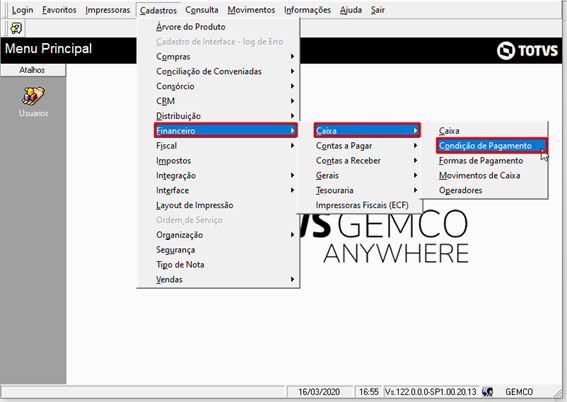Image resolution: width=567 pixels, height=402 pixels.
Task: Expand the Consórcio submenu
Action: point(218,86)
